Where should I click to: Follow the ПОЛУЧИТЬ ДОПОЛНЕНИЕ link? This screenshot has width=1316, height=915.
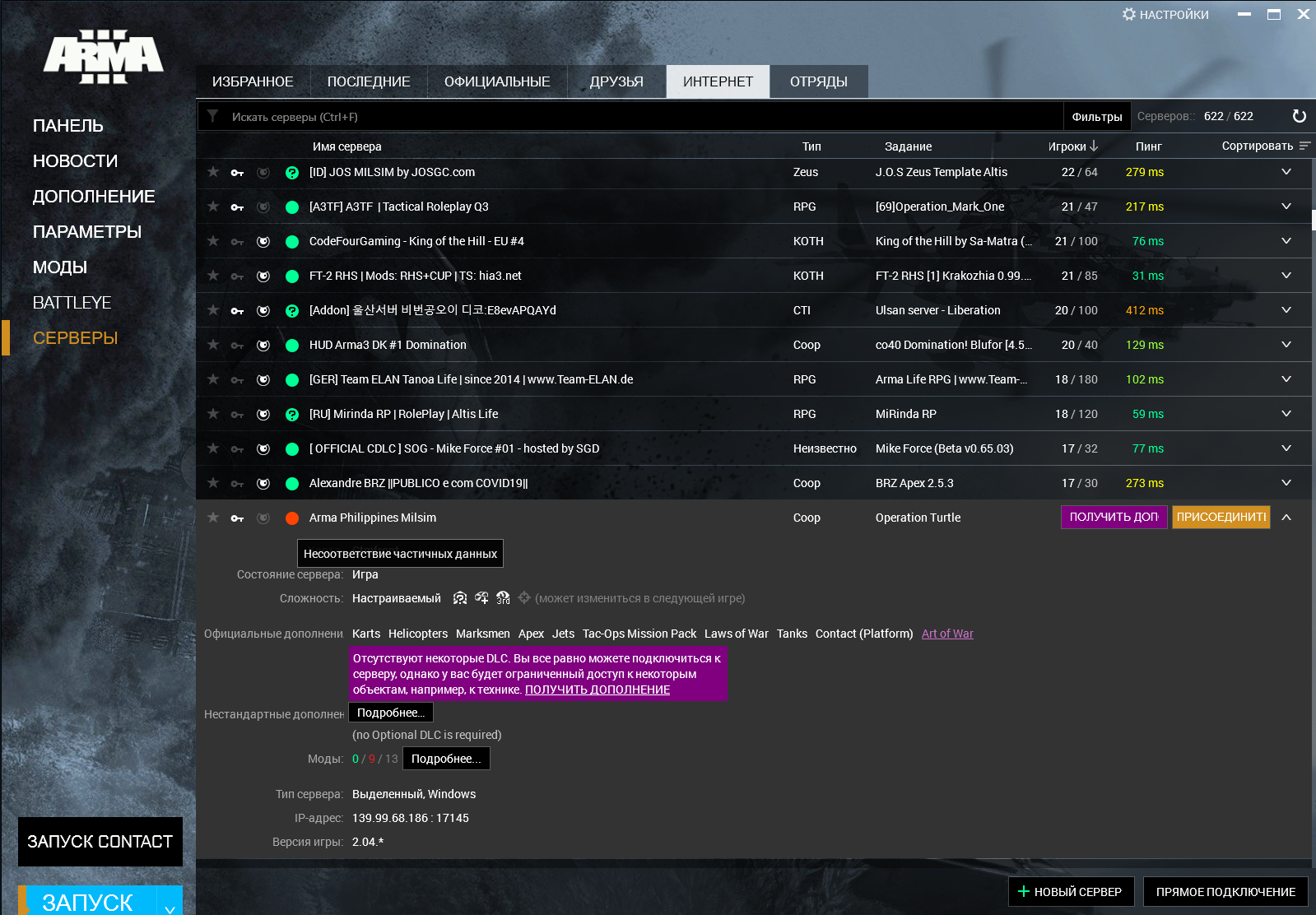(x=598, y=690)
